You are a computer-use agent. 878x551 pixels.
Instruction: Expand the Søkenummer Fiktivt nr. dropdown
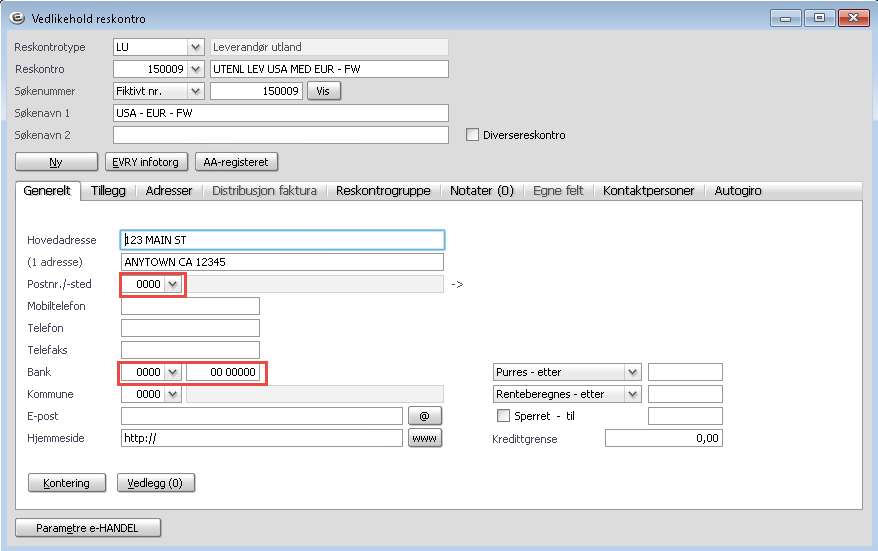pyautogui.click(x=195, y=91)
